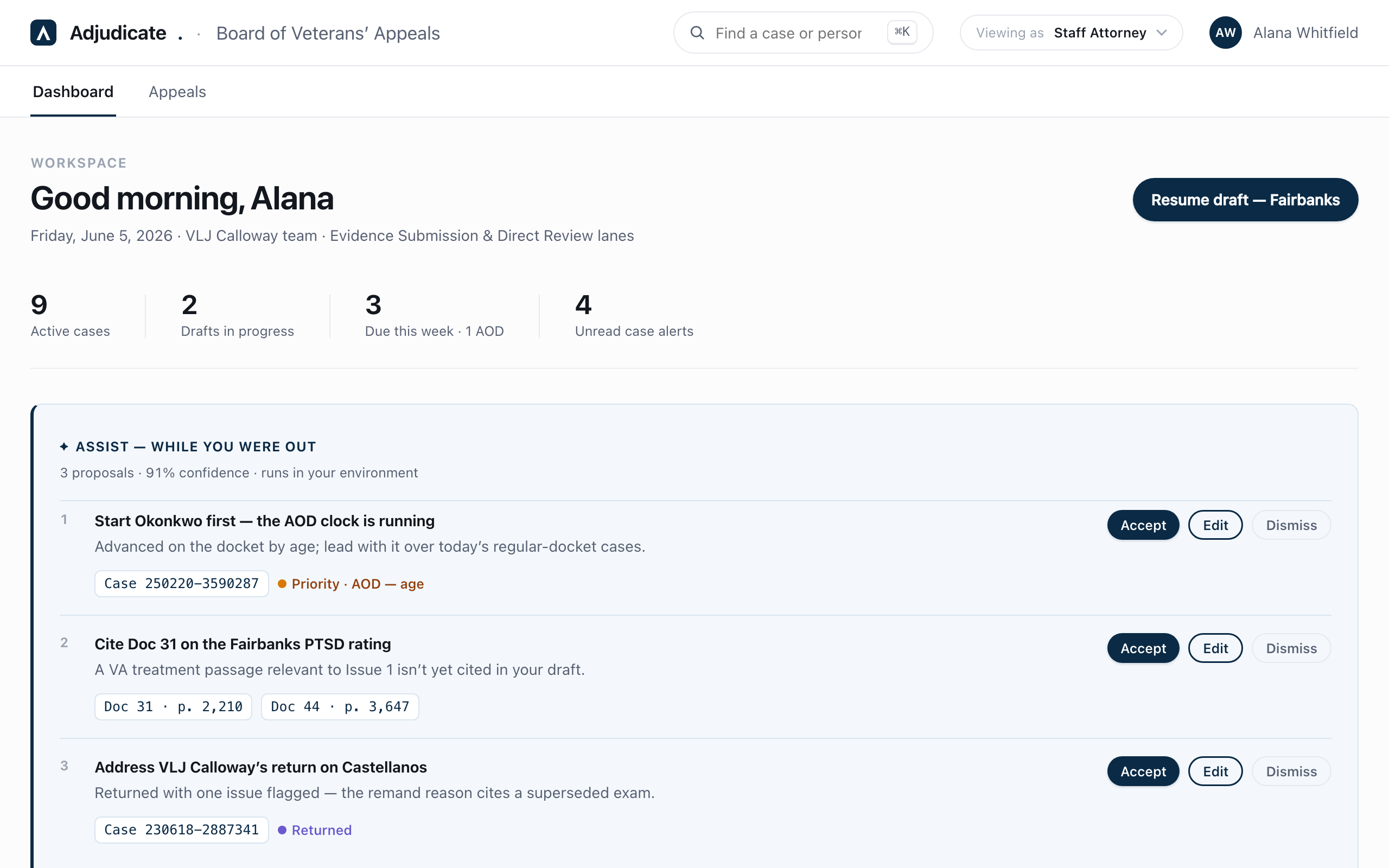Click the ⌘K shortcut badge

(x=902, y=32)
